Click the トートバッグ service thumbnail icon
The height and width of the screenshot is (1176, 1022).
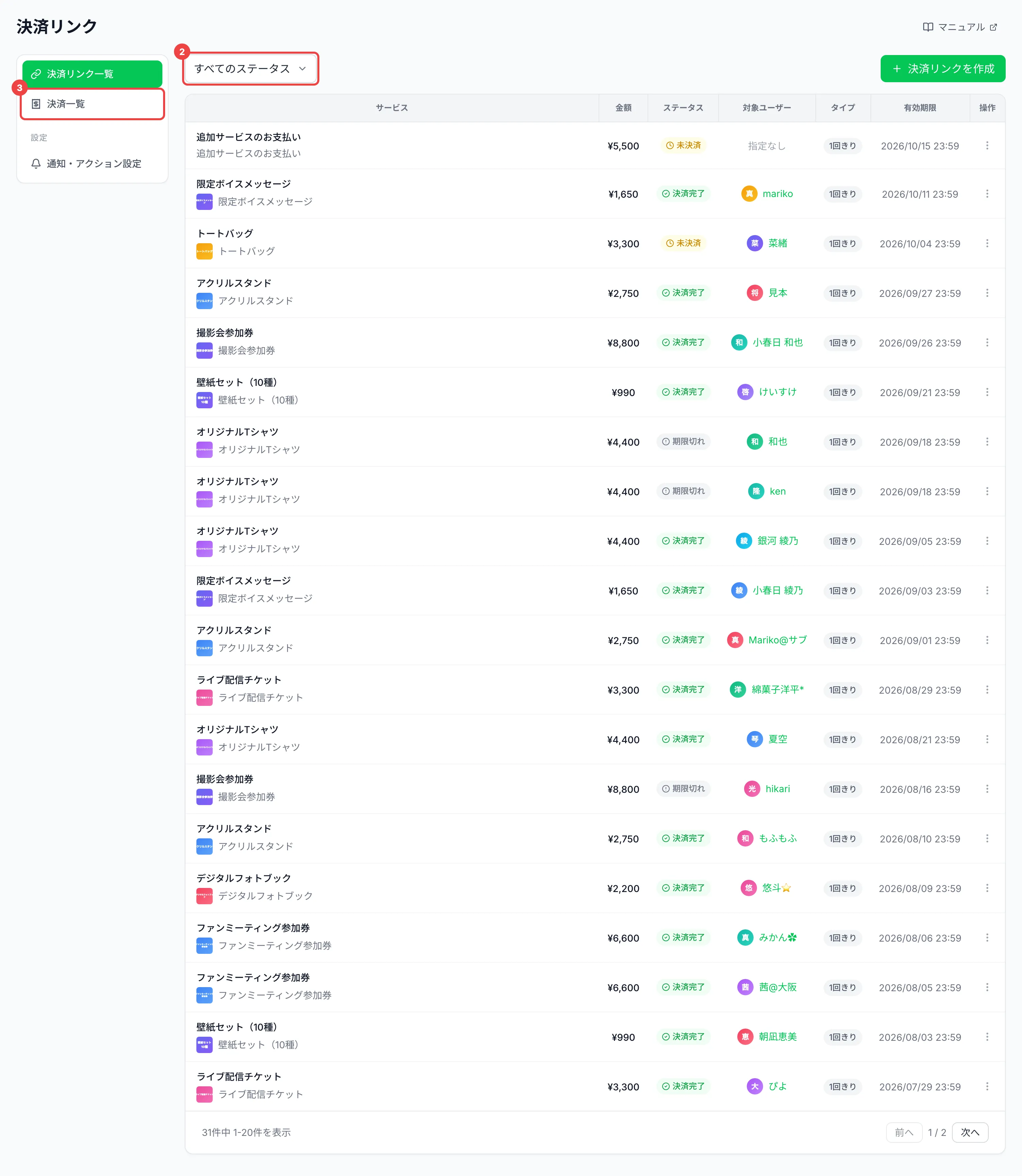click(204, 251)
